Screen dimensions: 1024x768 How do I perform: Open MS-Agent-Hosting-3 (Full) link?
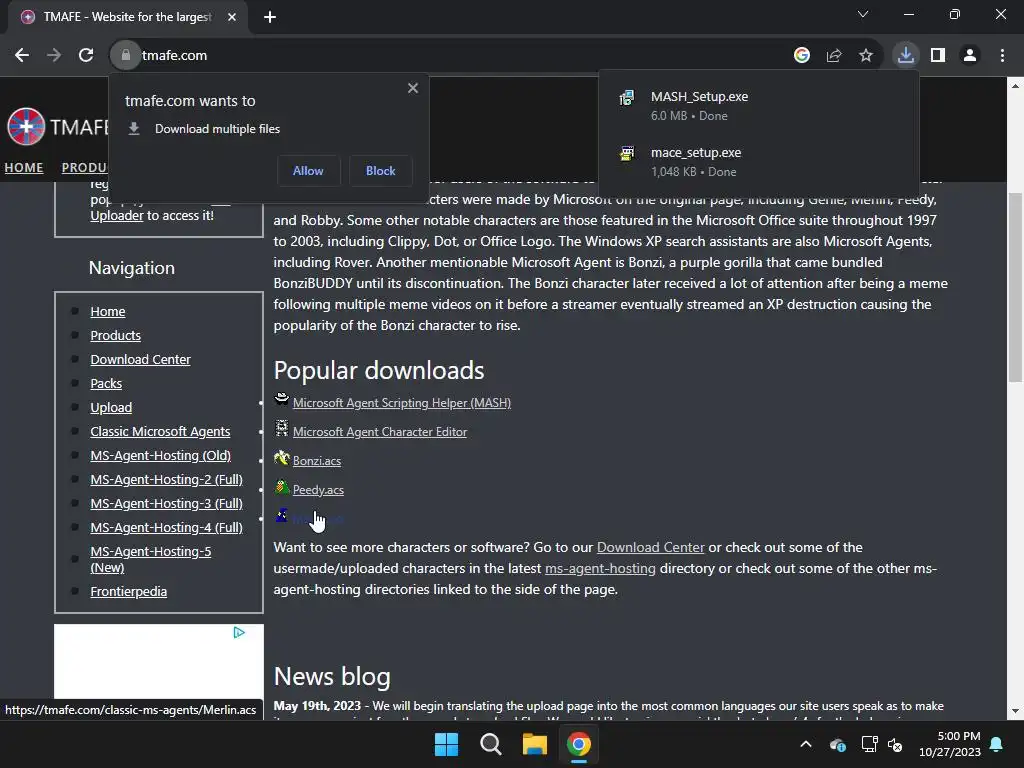167,504
